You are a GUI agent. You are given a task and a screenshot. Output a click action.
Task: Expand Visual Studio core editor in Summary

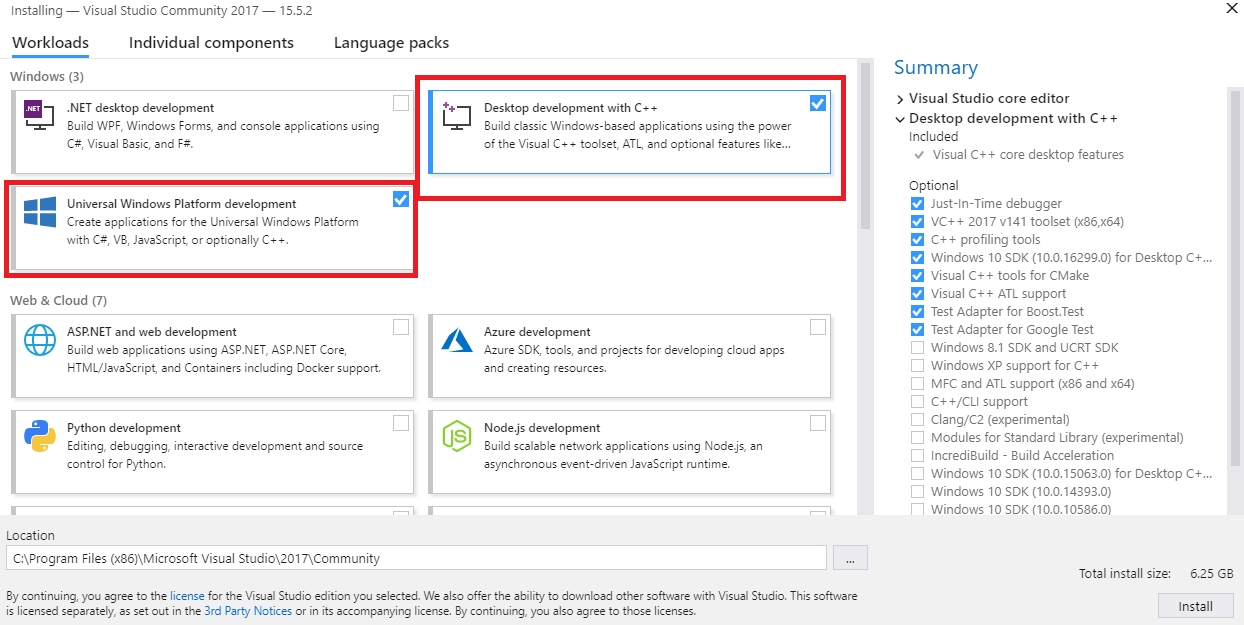coord(900,98)
